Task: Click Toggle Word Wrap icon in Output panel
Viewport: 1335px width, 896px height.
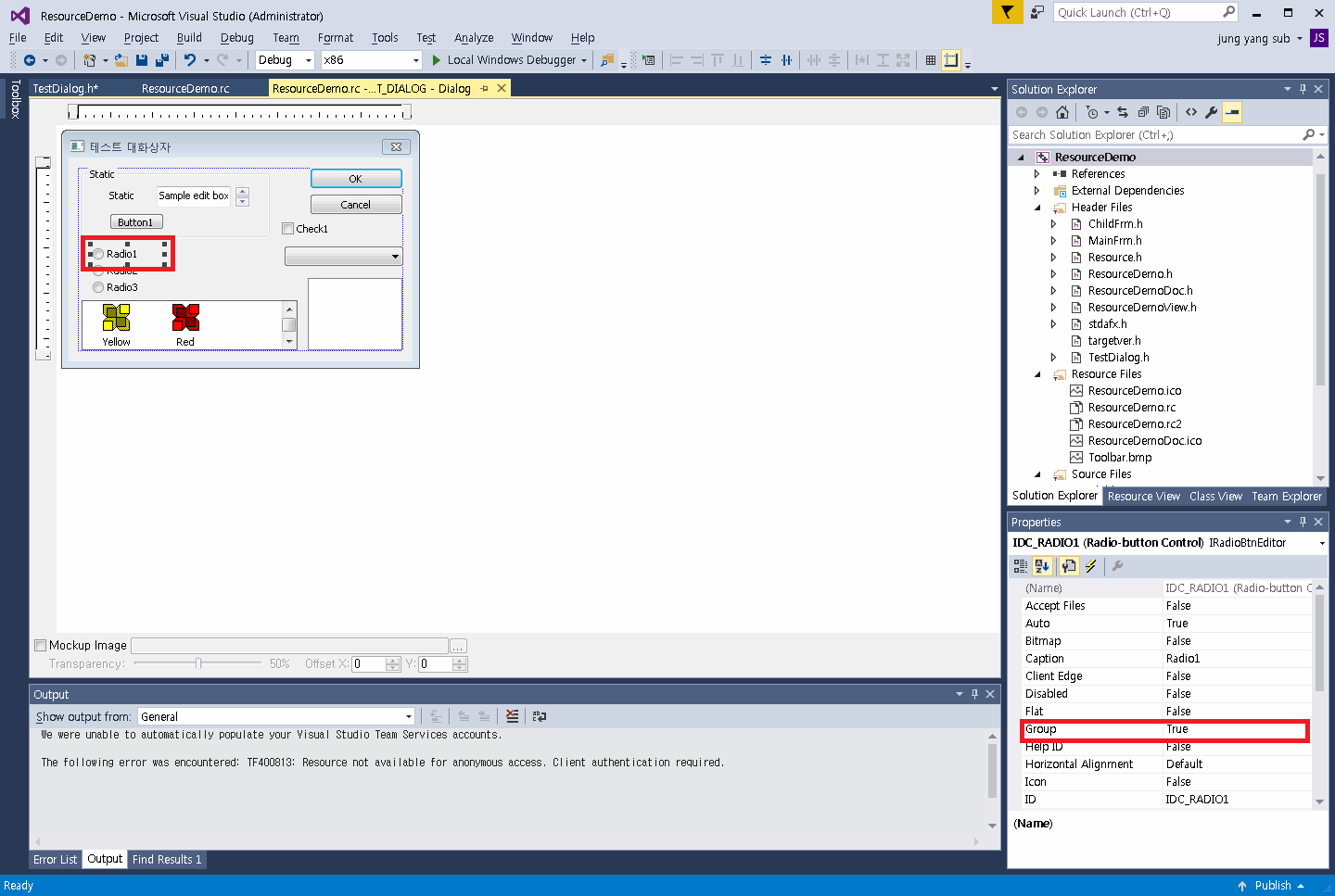Action: 540,716
